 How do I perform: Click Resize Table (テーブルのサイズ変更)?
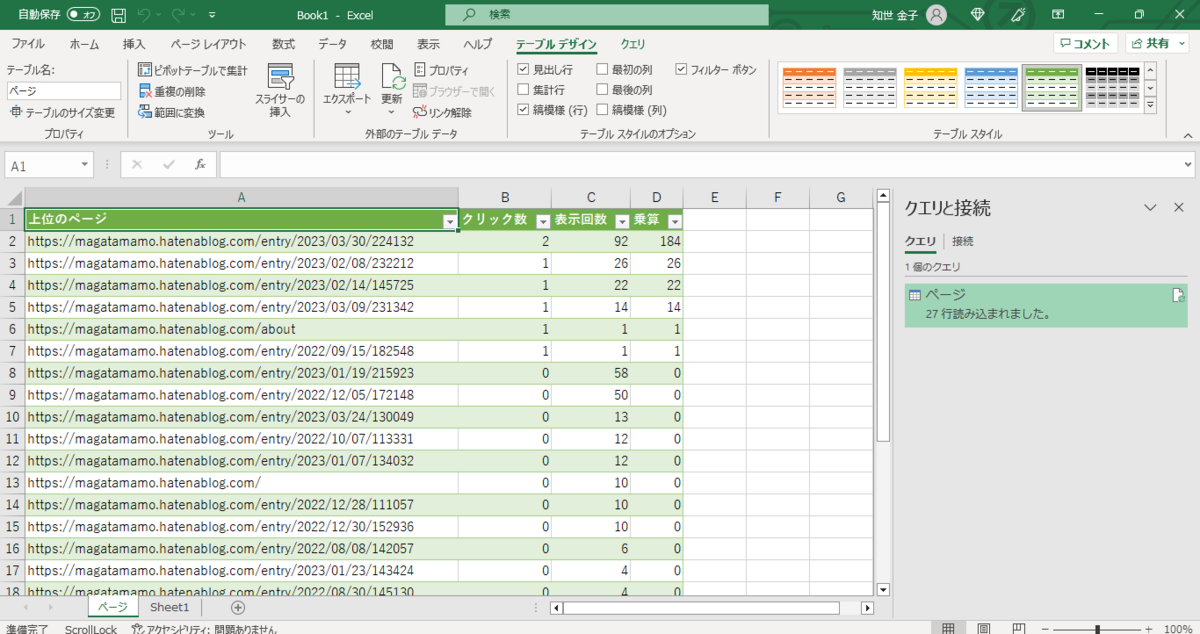61,112
